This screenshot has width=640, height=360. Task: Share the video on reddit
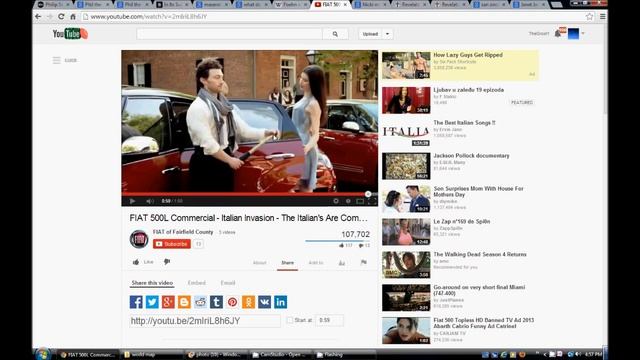pyautogui.click(x=200, y=302)
